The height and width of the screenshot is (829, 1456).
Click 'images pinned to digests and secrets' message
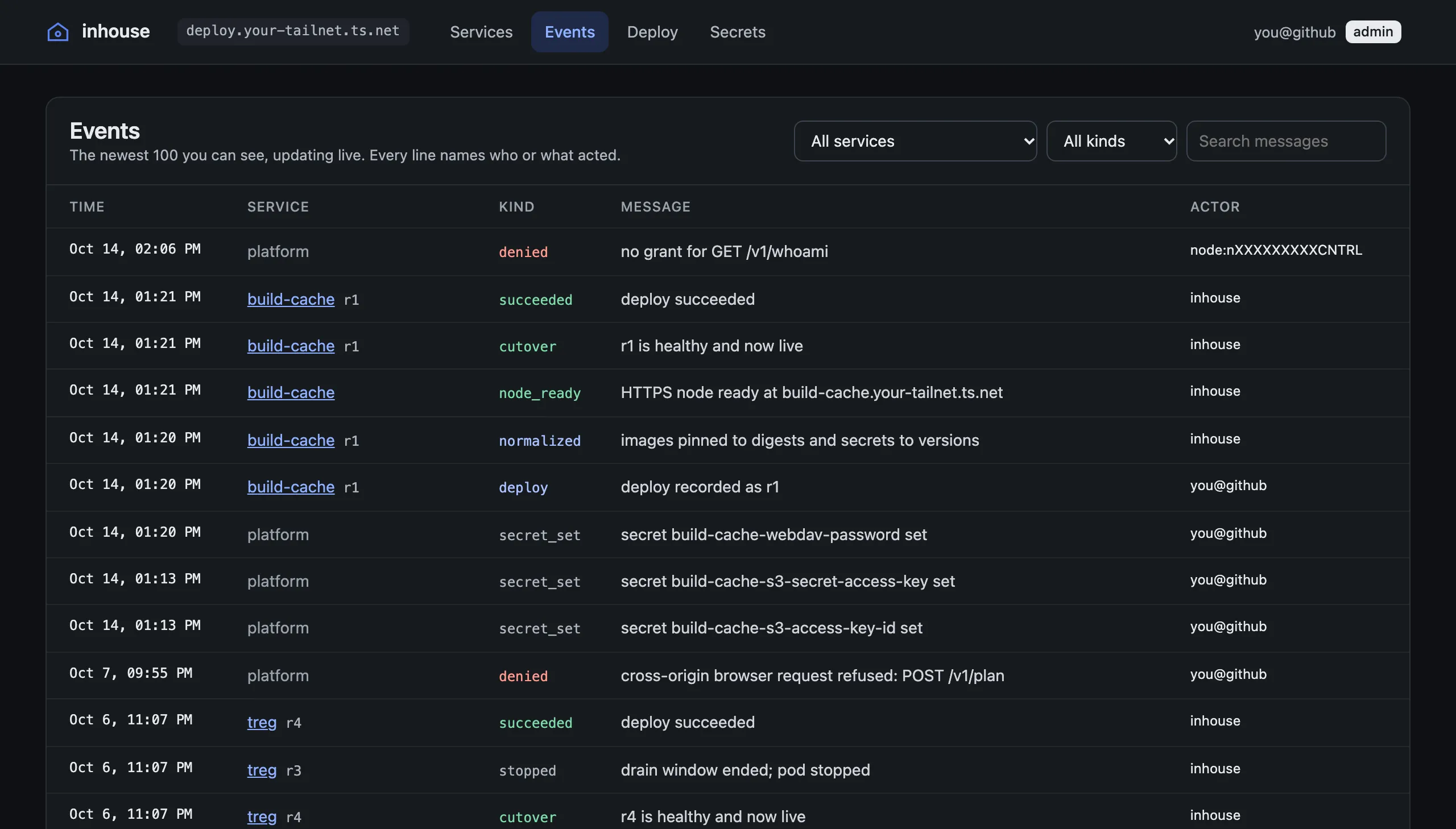(800, 440)
